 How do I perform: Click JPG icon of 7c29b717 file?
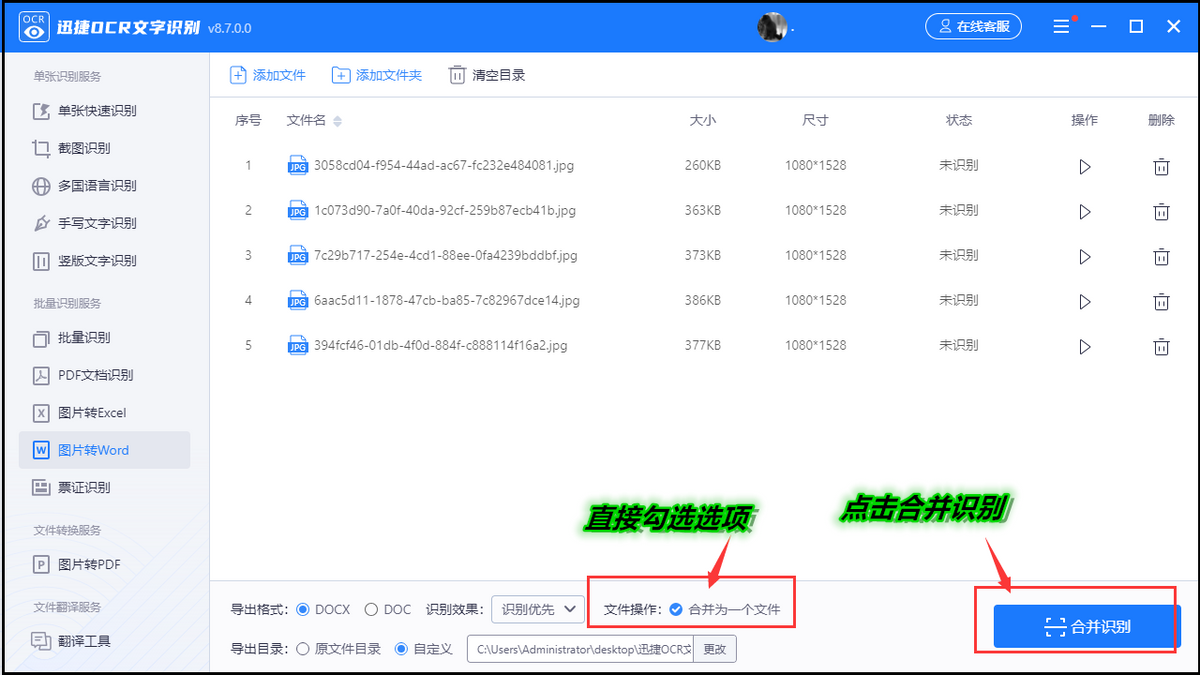(297, 255)
